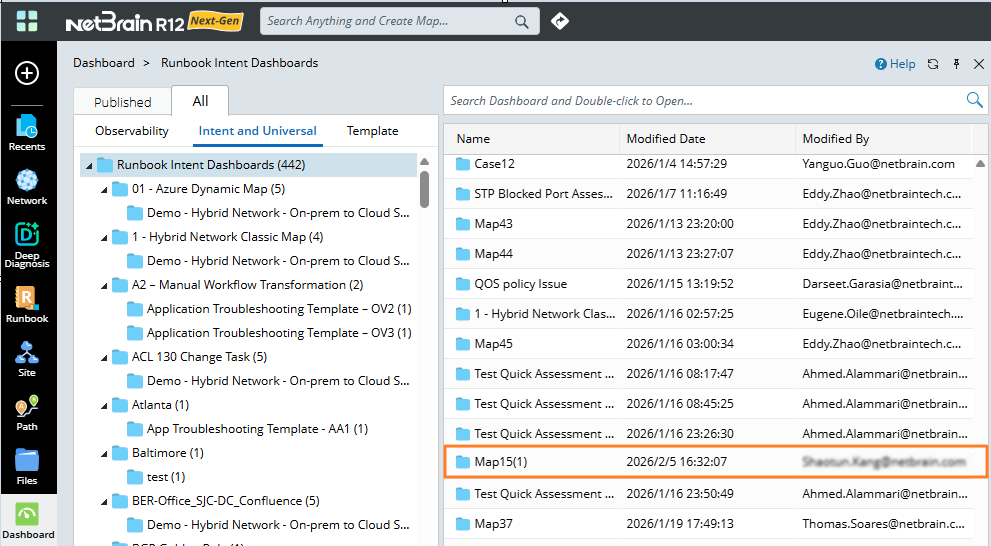Click the plus icon to create new
The image size is (991, 546).
point(27,73)
